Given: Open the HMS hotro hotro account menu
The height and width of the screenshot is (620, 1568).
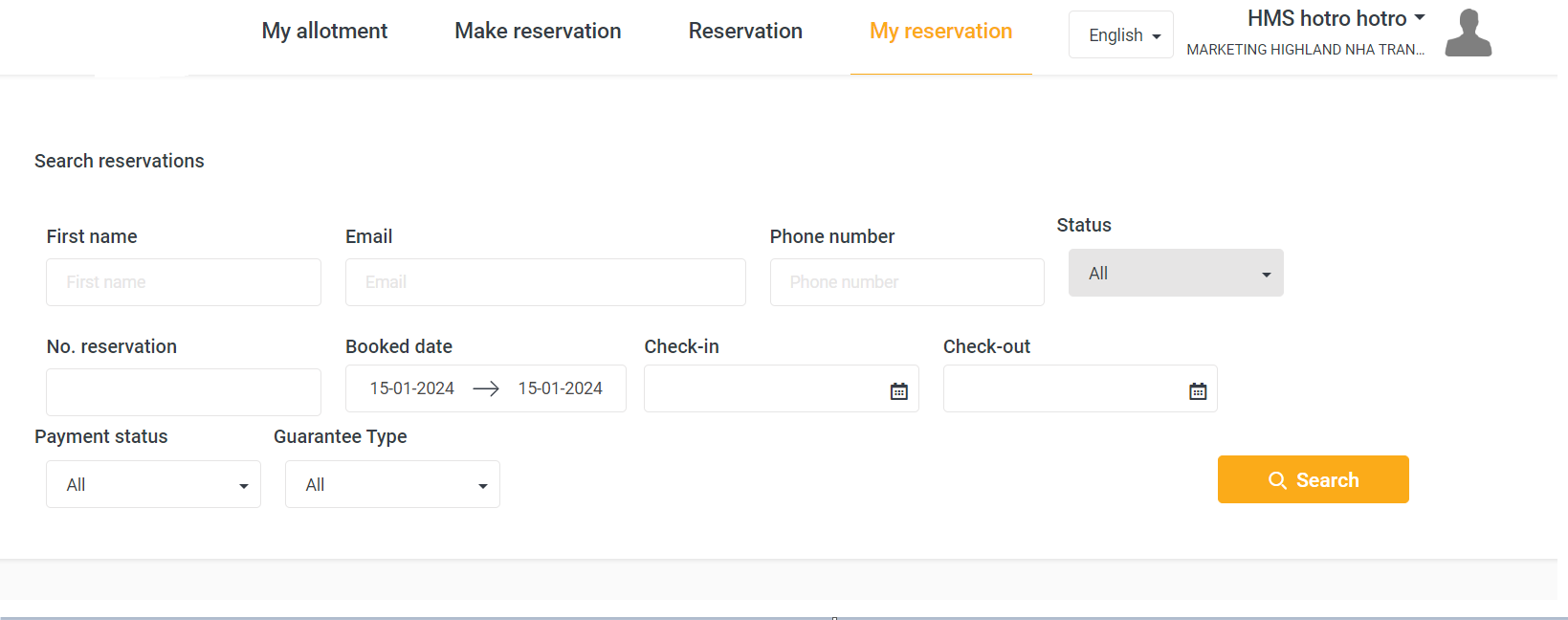Looking at the screenshot, I should (1336, 19).
